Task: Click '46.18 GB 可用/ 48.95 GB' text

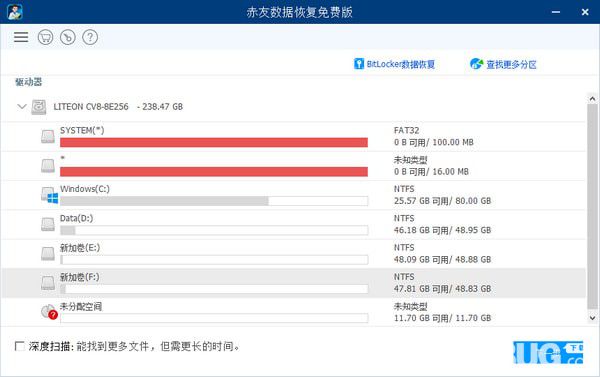Action: click(x=442, y=230)
